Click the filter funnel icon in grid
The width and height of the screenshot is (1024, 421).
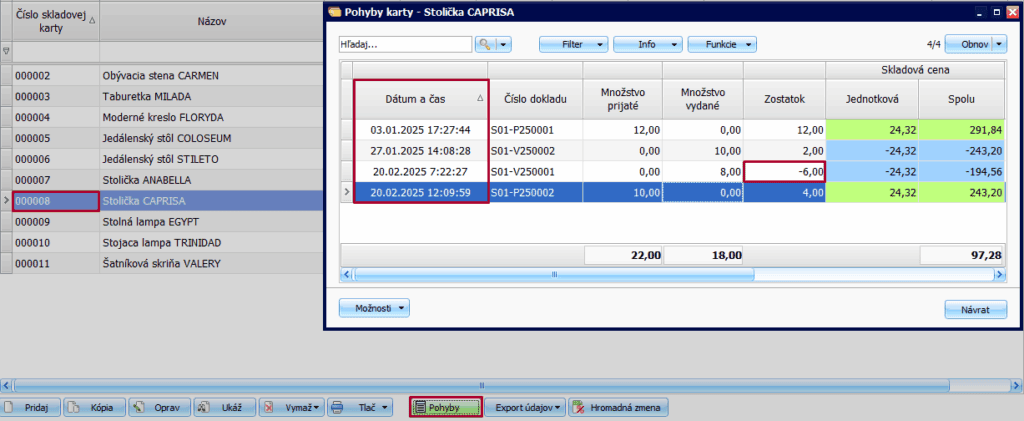[x=6, y=49]
